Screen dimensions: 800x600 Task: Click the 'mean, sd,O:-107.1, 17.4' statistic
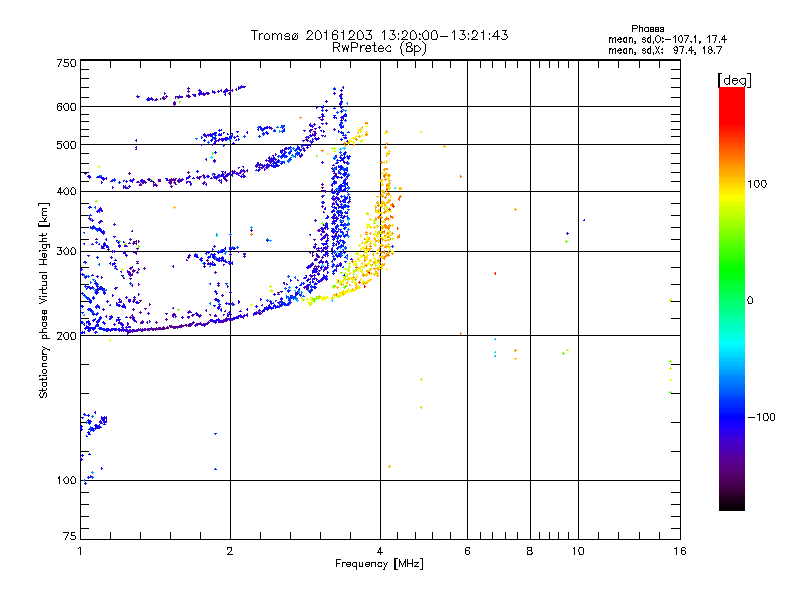click(667, 39)
